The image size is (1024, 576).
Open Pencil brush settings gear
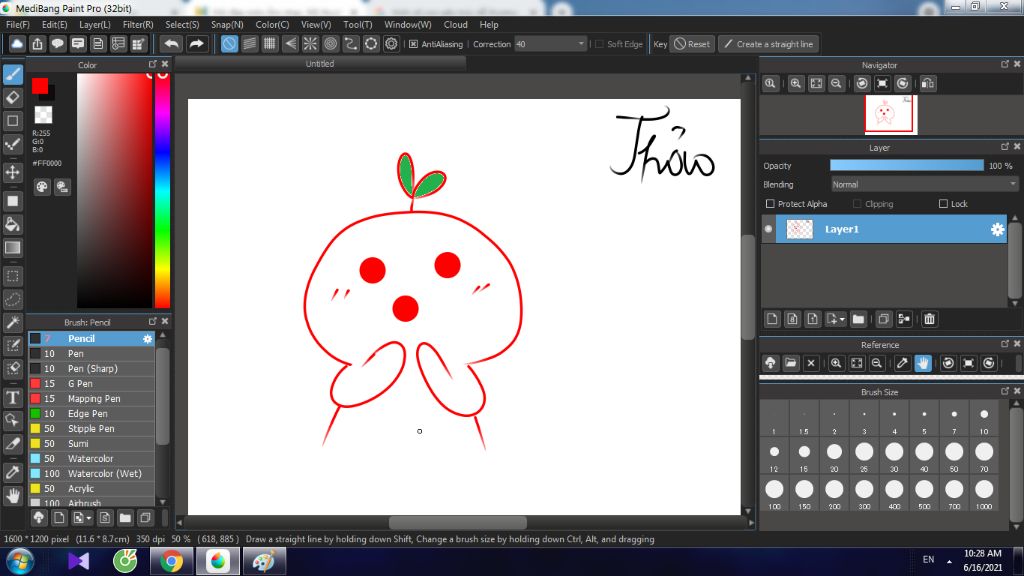pyautogui.click(x=148, y=338)
